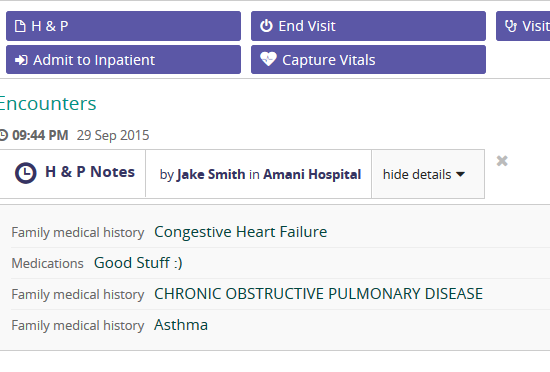Click the Capture Vitals heart icon
The width and height of the screenshot is (550, 372).
click(x=268, y=59)
